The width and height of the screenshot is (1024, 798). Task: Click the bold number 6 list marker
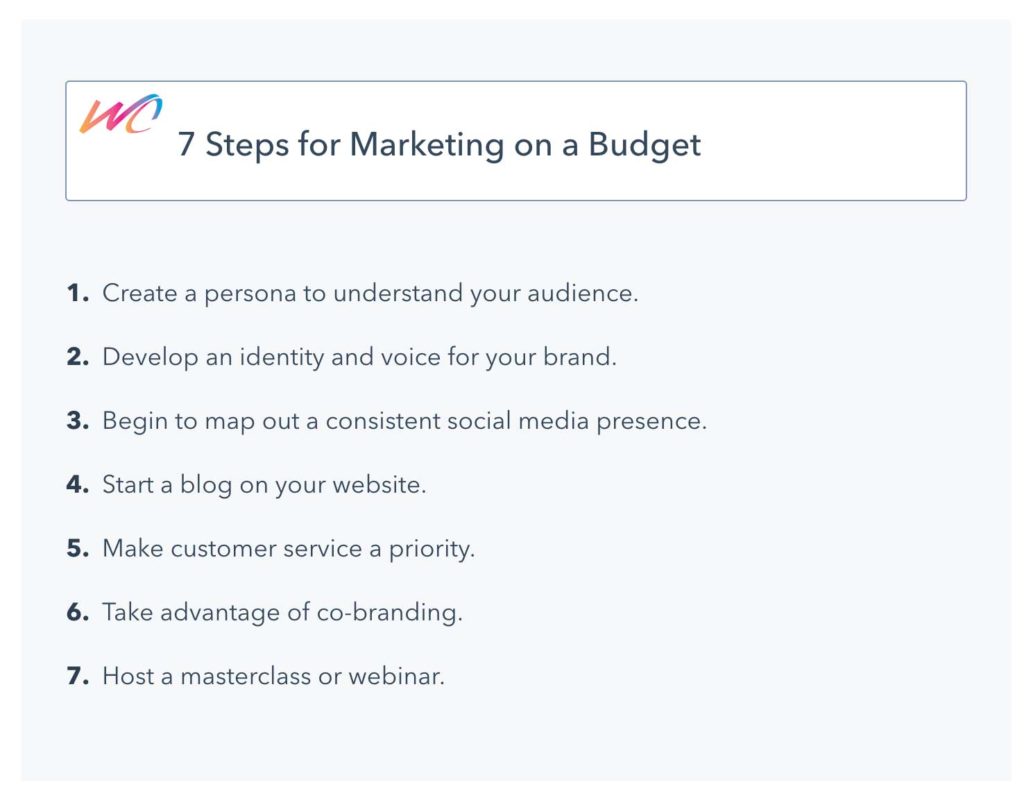77,612
